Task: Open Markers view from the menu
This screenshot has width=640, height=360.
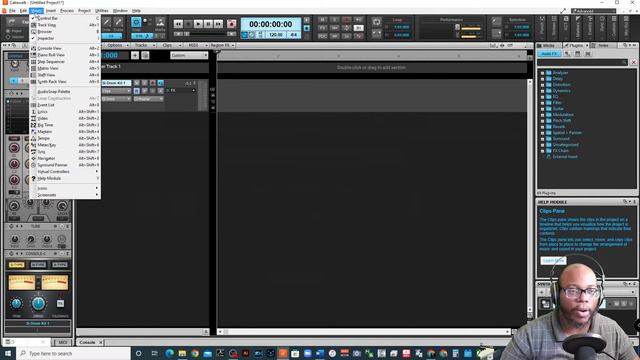Action: click(x=65, y=131)
